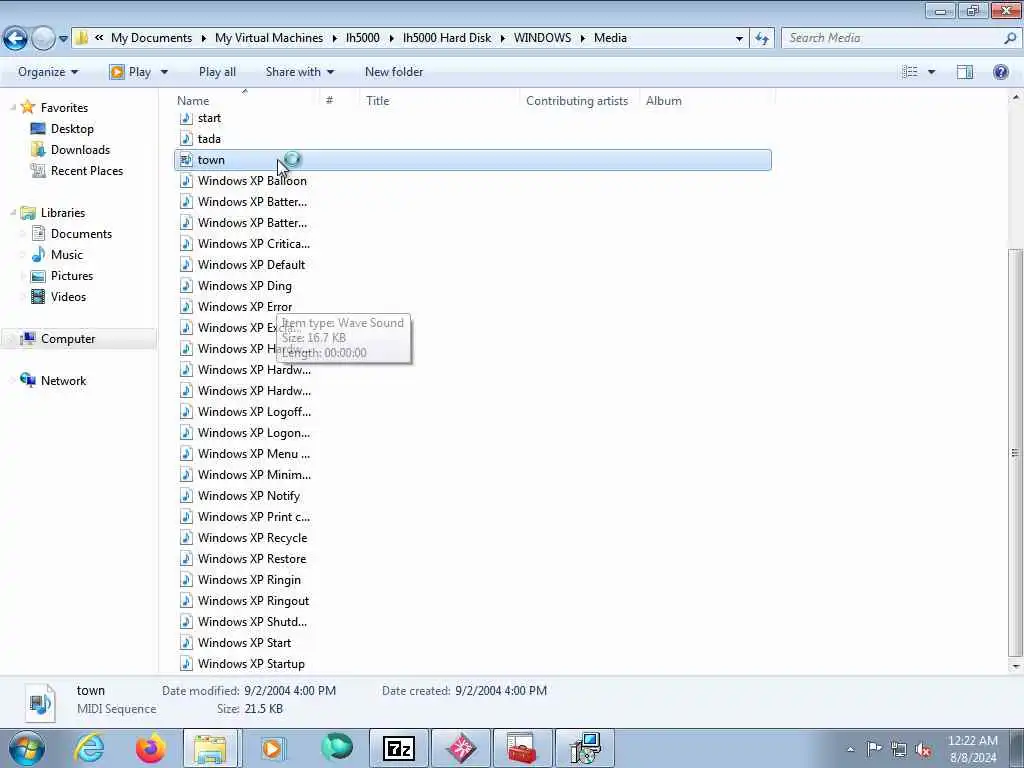
Task: Select the Windows XP Restore file icon
Action: coord(186,558)
